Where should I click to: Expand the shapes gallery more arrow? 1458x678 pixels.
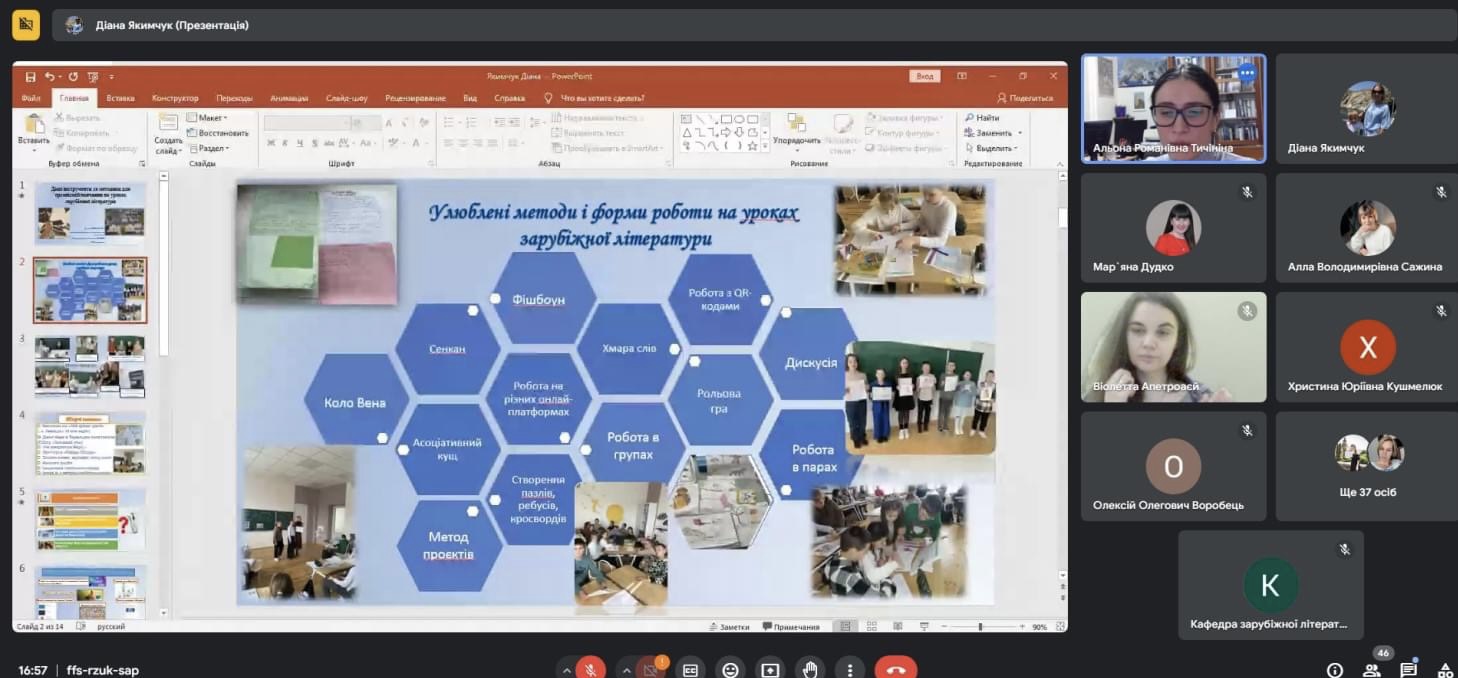pos(765,146)
